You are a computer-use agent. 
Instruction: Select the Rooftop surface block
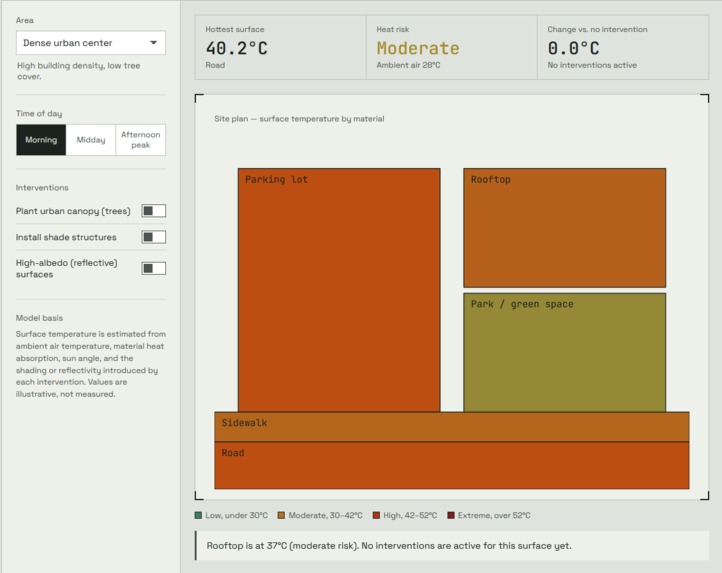[565, 228]
